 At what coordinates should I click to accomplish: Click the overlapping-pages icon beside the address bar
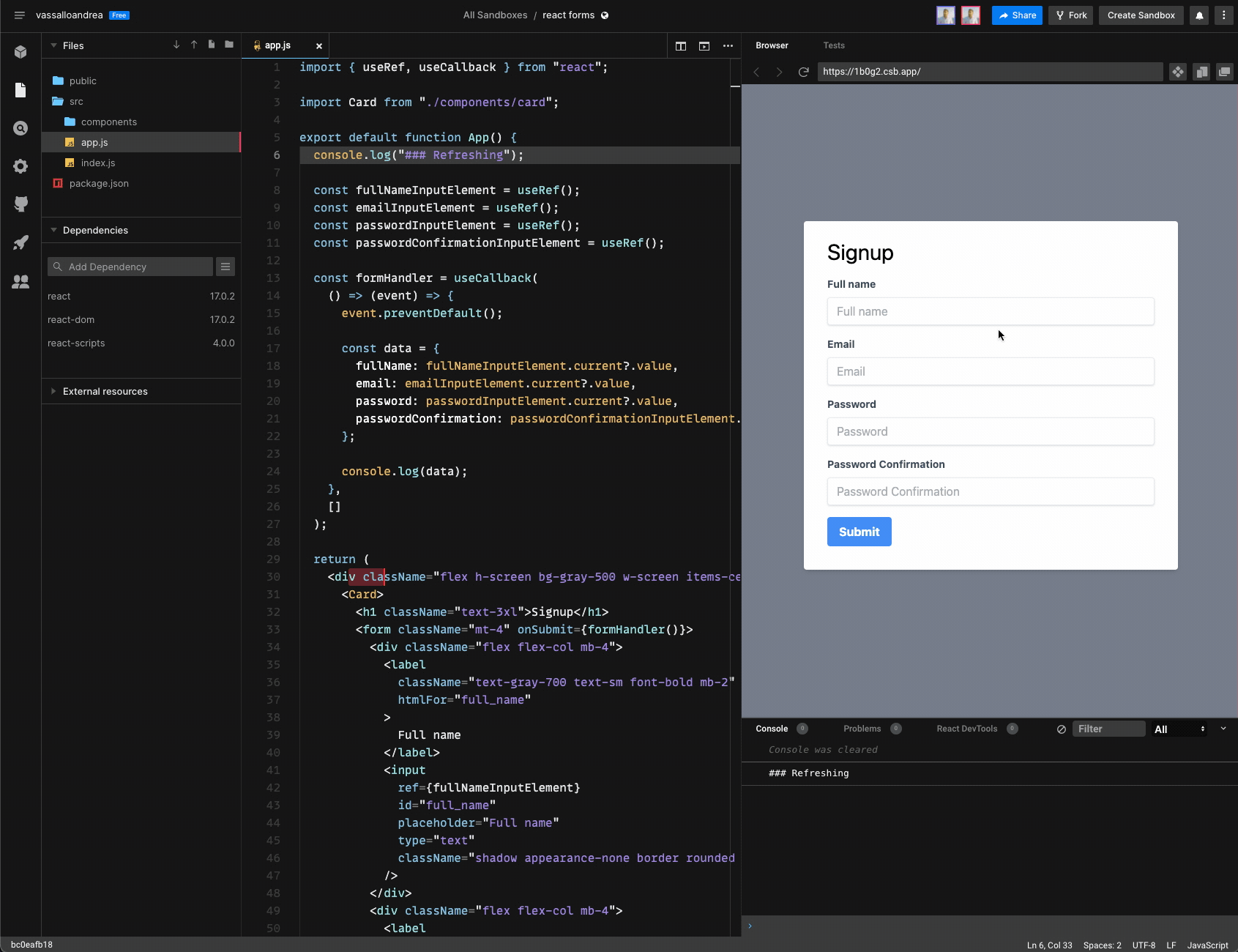[1201, 72]
